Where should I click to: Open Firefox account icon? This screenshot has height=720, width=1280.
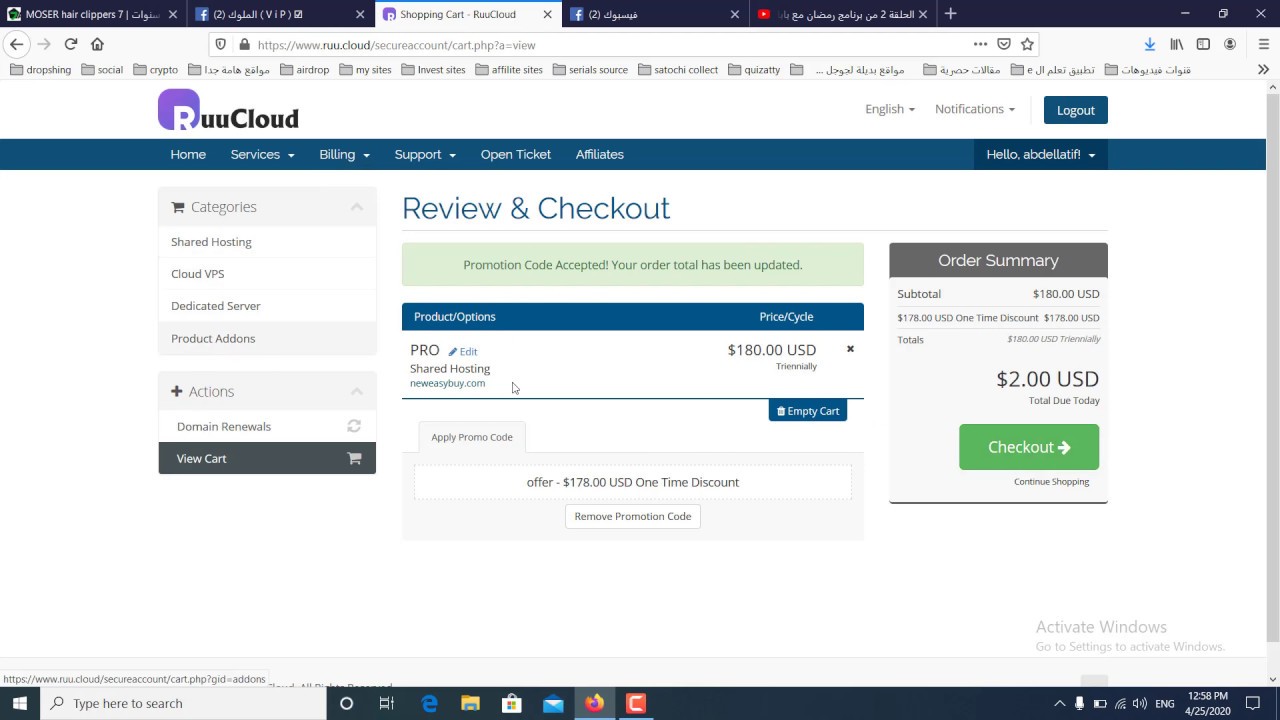tap(1230, 44)
